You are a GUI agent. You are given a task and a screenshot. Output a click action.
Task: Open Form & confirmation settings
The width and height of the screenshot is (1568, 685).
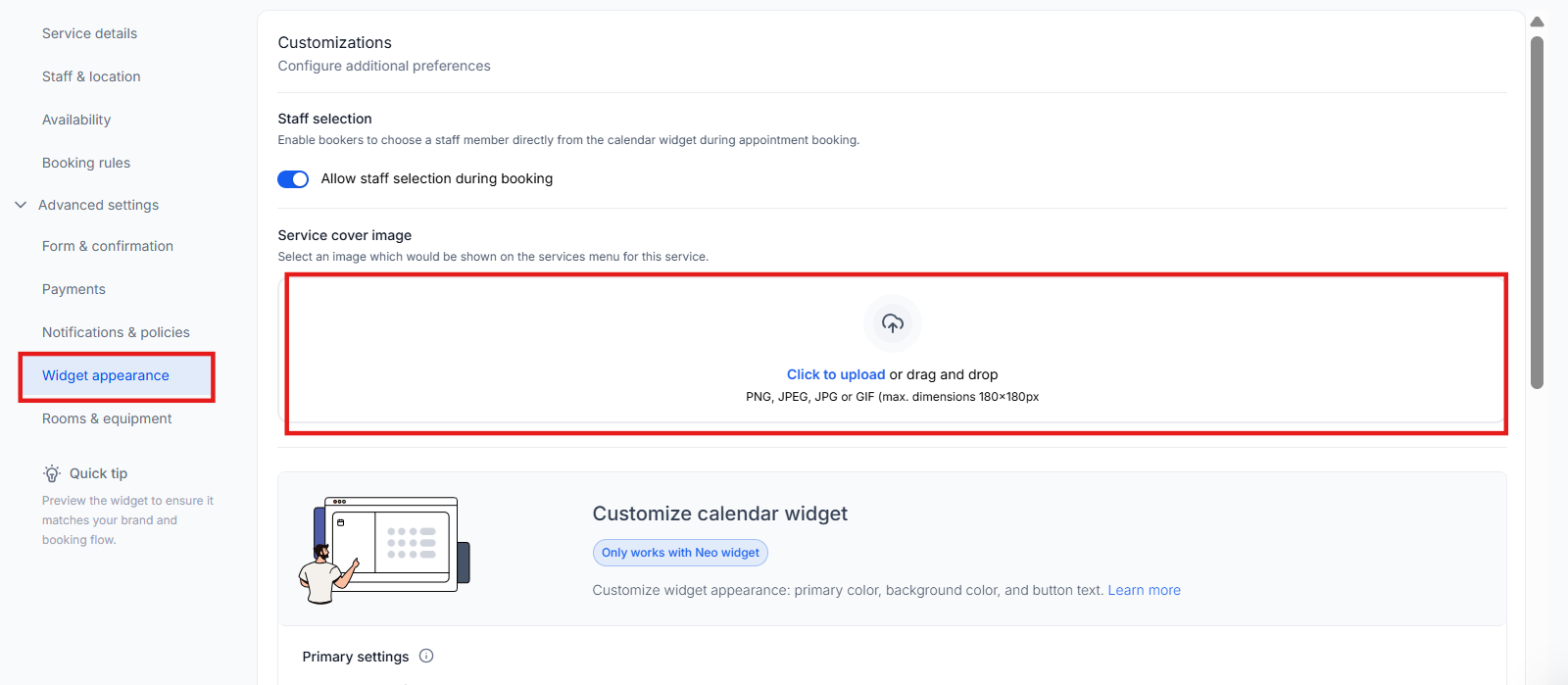108,246
